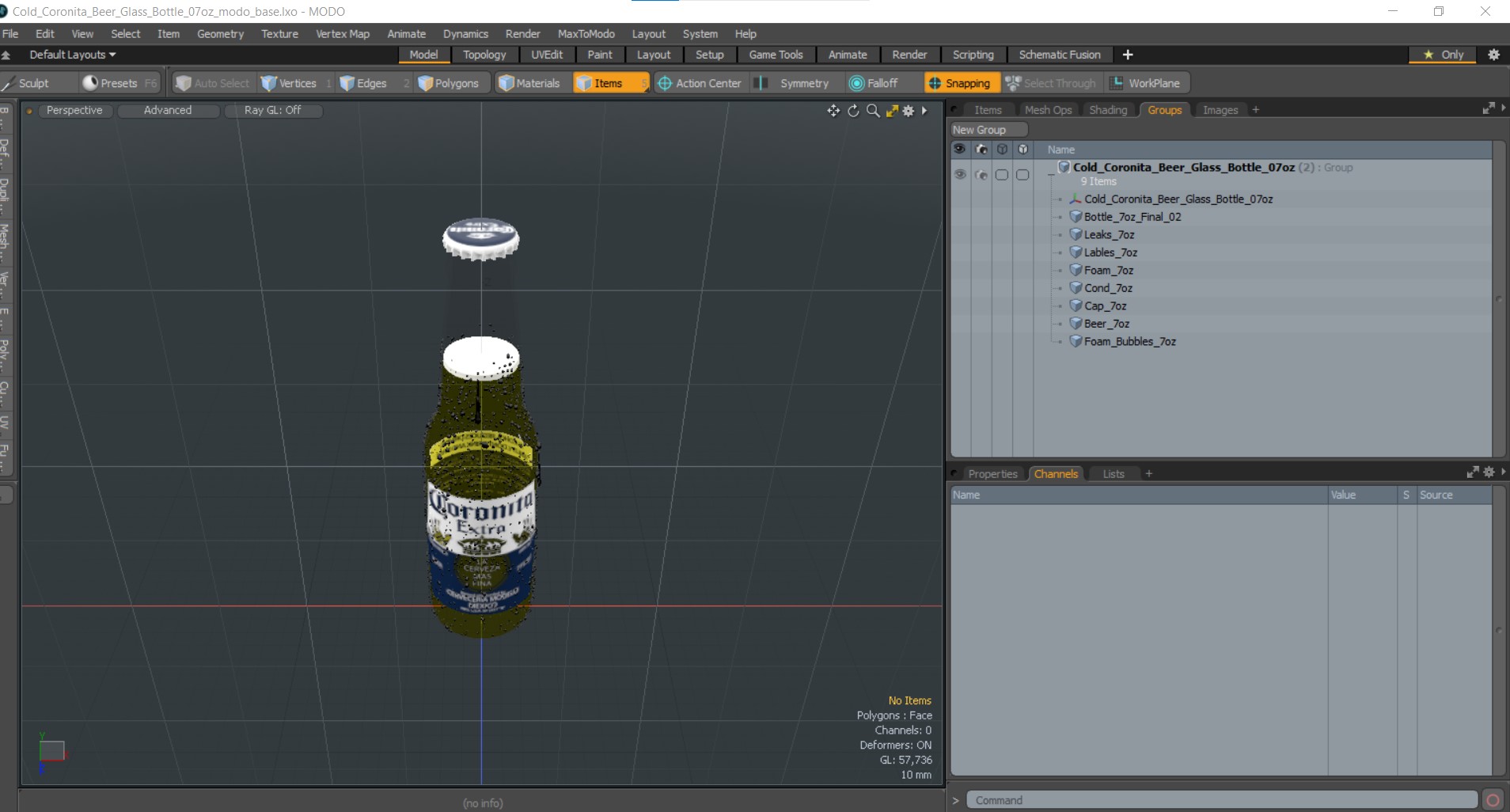This screenshot has height=812, width=1510.
Task: Select Foam_Bubbles_7oz mesh item
Action: tap(1129, 341)
